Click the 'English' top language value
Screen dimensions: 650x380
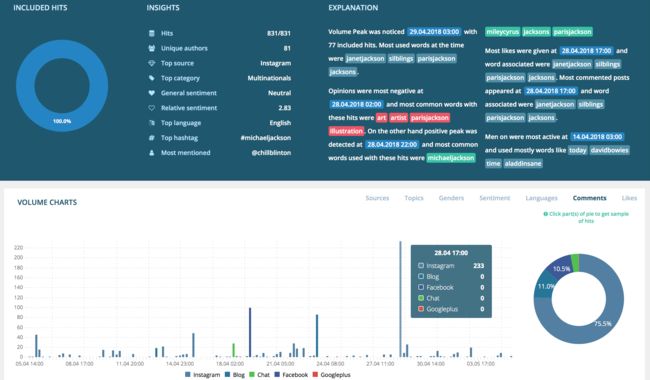pos(280,123)
